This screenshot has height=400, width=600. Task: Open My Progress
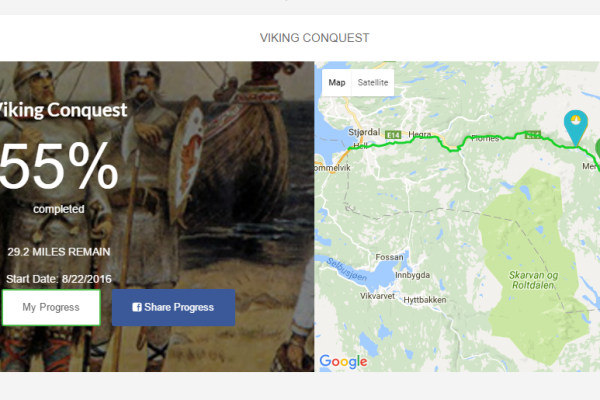coord(51,307)
